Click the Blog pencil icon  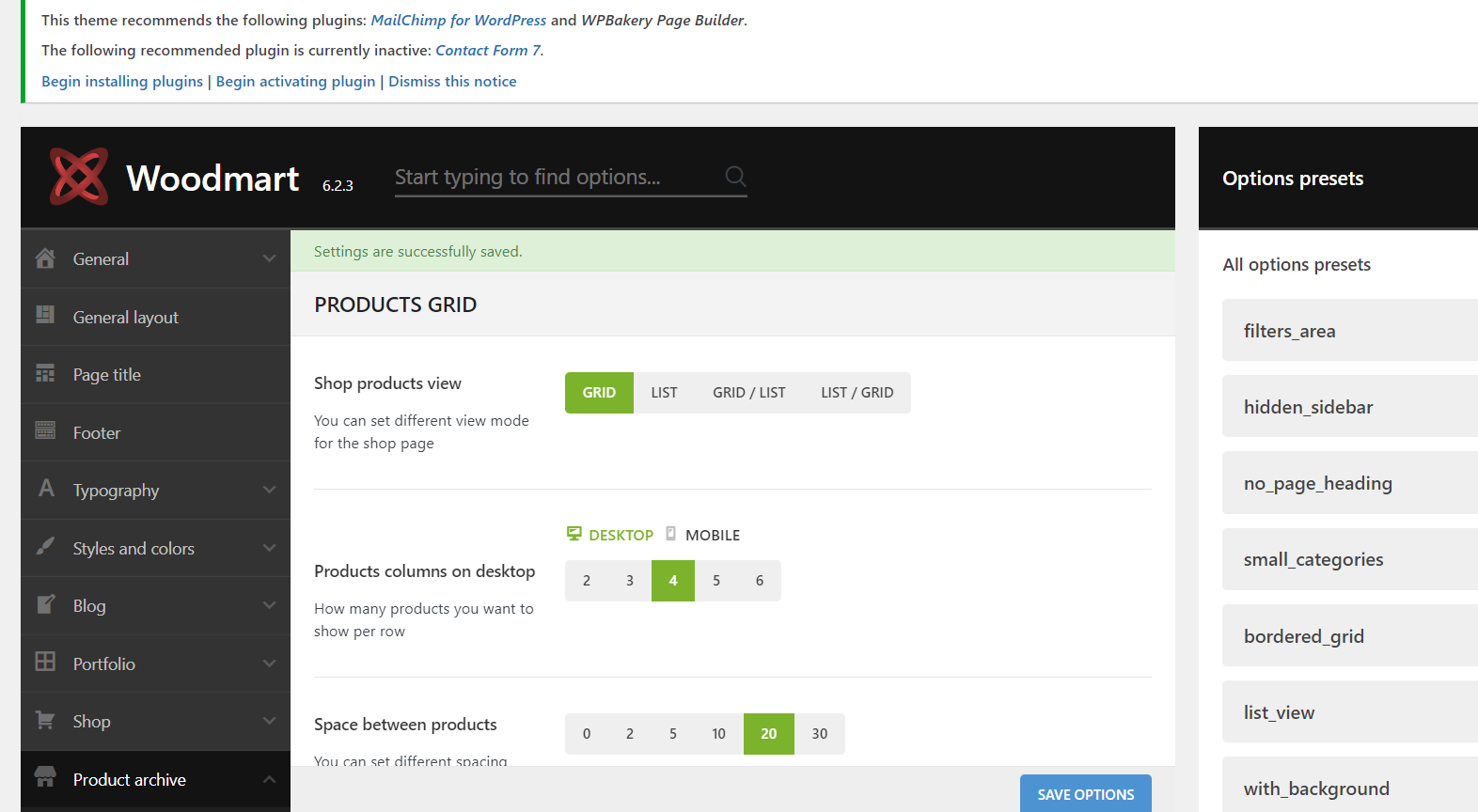tap(45, 605)
